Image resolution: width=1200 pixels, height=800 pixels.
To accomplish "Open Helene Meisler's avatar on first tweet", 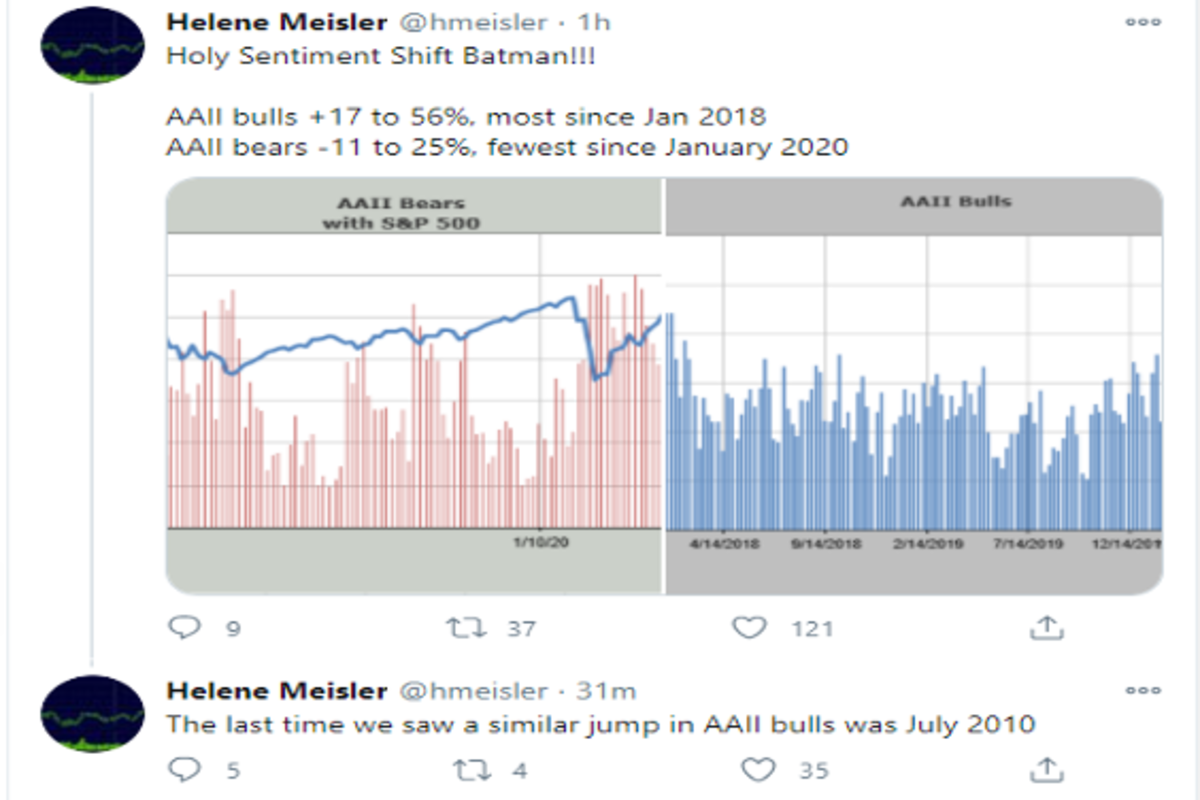I will [92, 50].
